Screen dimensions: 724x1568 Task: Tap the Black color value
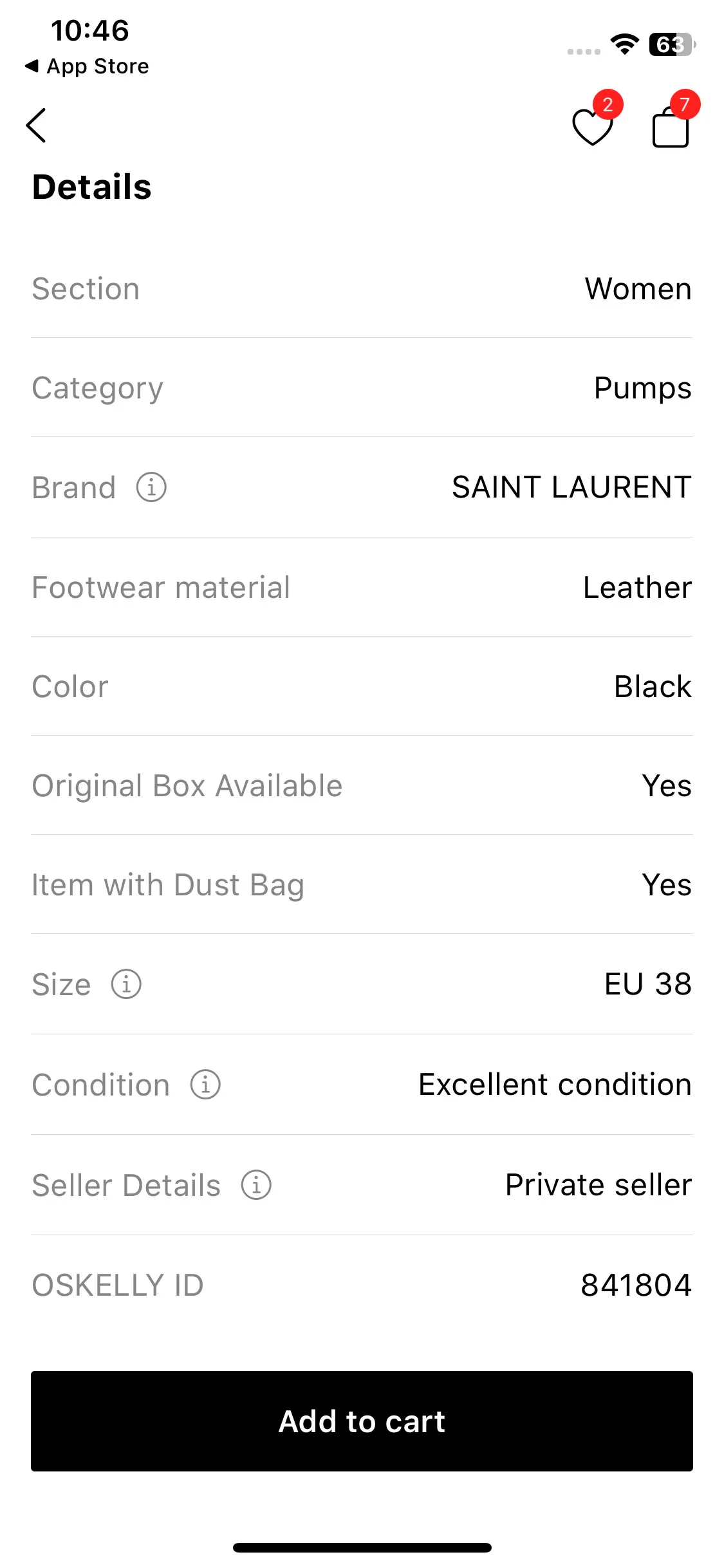click(x=653, y=687)
